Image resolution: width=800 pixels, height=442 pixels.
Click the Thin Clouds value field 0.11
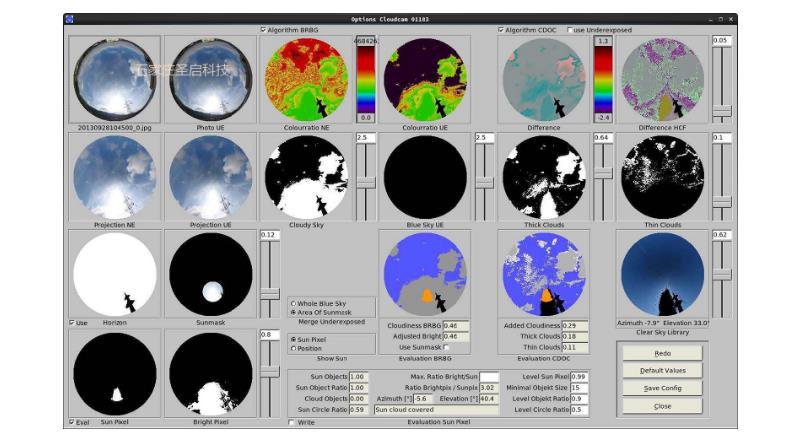click(575, 347)
